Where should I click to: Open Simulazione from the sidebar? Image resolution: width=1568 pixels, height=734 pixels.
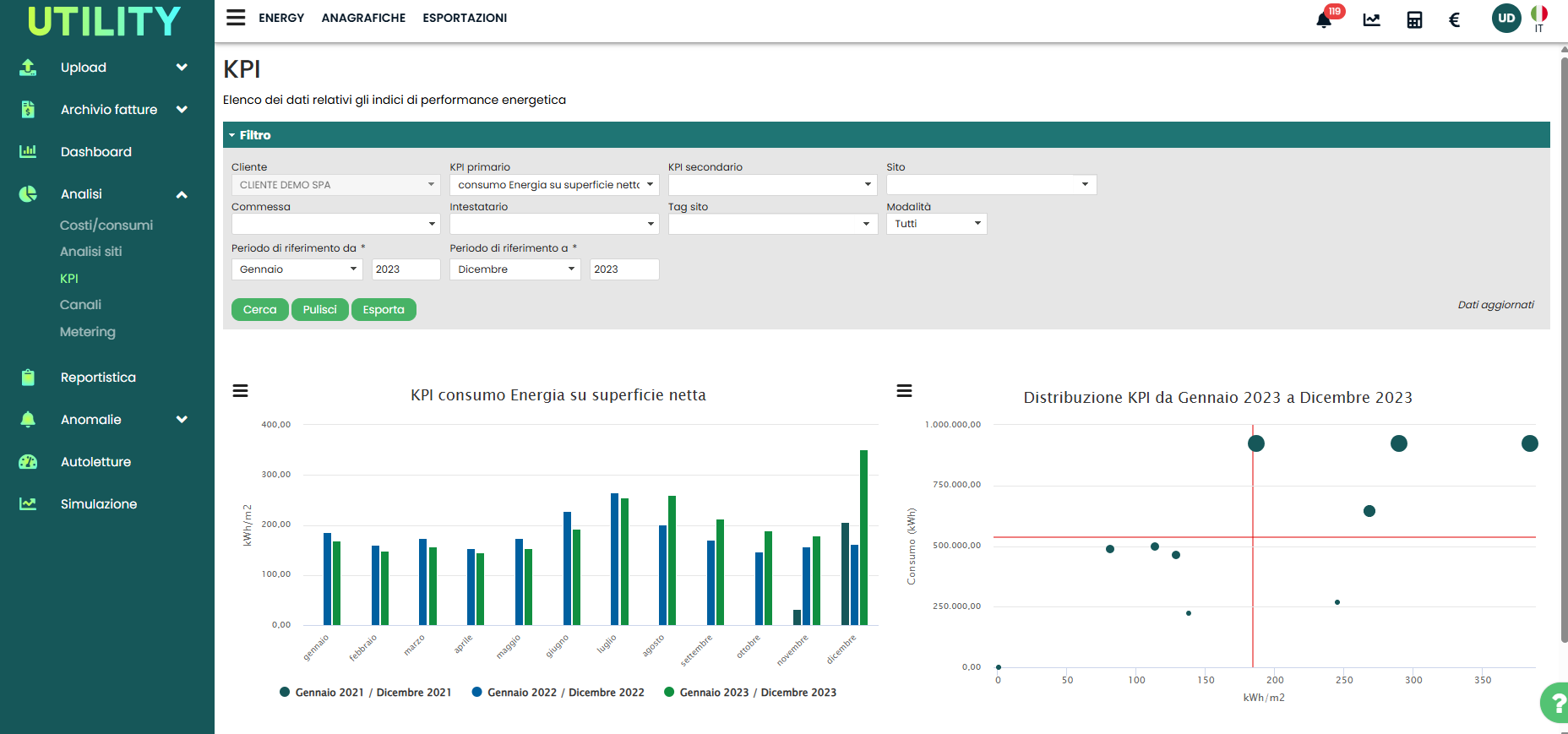(x=99, y=504)
